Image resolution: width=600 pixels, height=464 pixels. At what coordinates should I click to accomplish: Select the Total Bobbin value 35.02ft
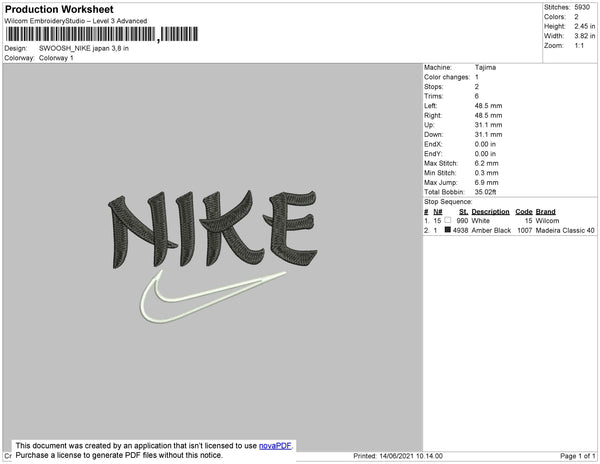pyautogui.click(x=485, y=192)
